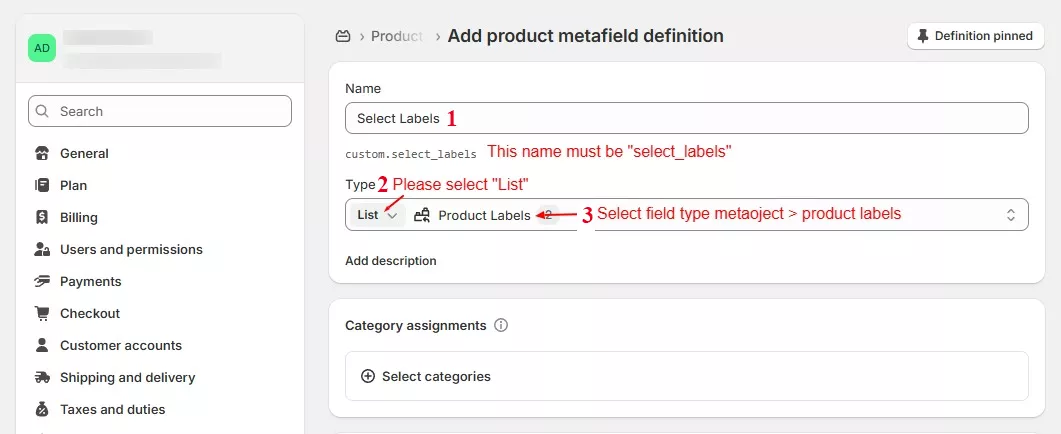Click the Billing dollar icon
Screen dimensions: 1061x434
click(x=42, y=218)
